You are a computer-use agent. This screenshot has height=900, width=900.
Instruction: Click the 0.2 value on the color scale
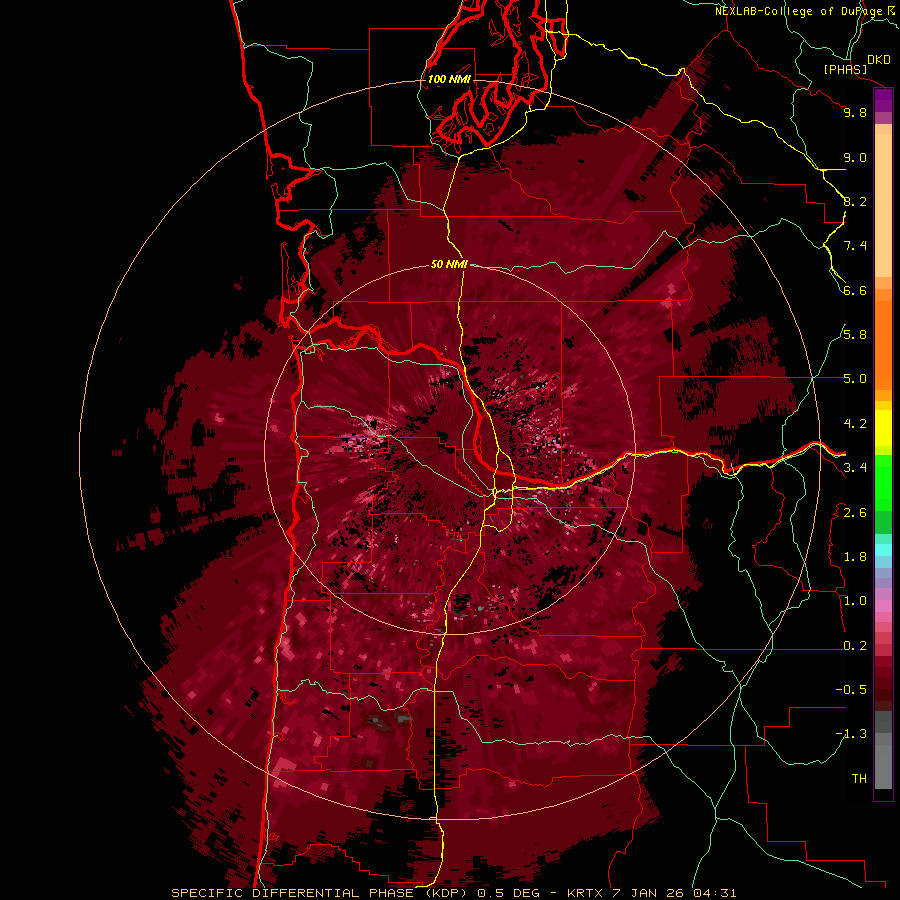tap(855, 646)
